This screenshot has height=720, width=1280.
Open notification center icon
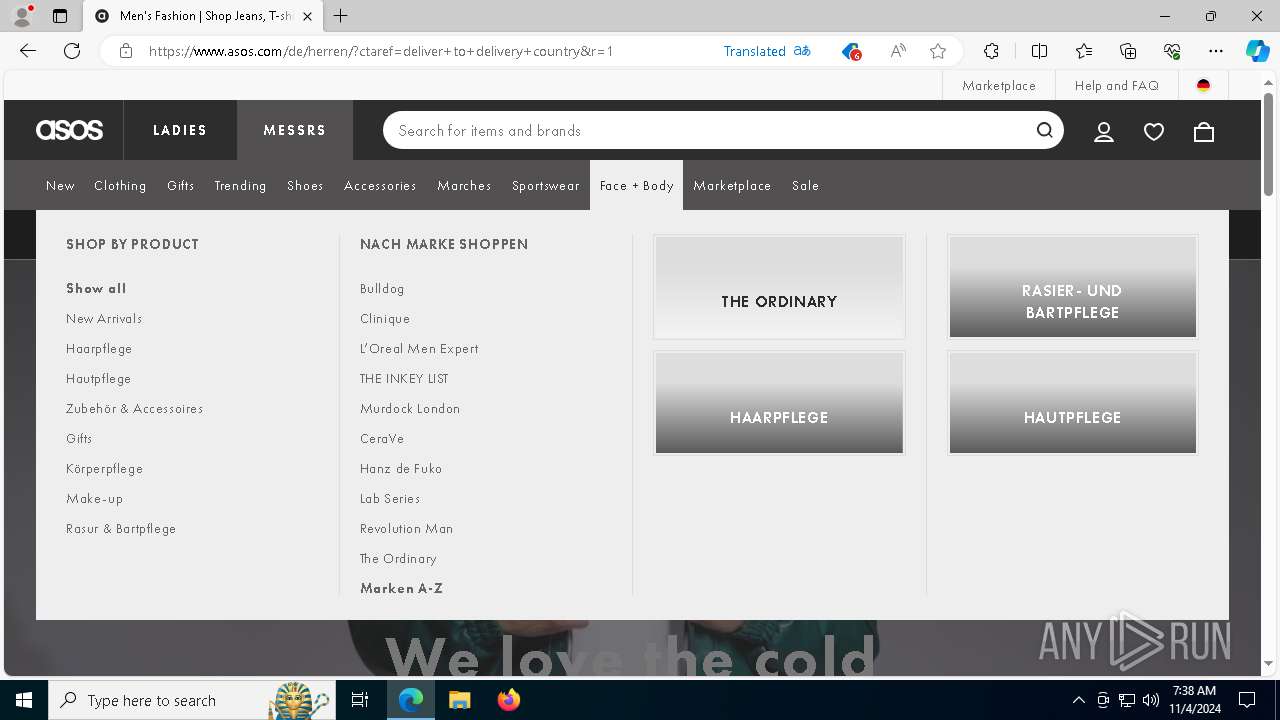pos(1247,700)
